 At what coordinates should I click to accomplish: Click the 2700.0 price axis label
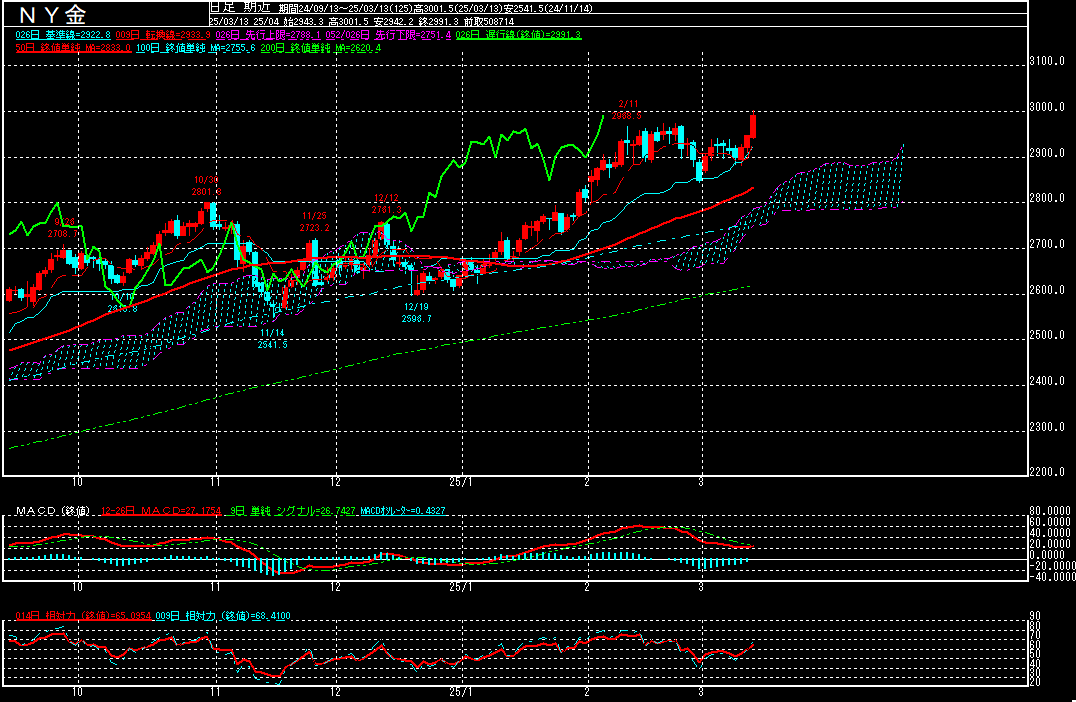tap(1047, 244)
